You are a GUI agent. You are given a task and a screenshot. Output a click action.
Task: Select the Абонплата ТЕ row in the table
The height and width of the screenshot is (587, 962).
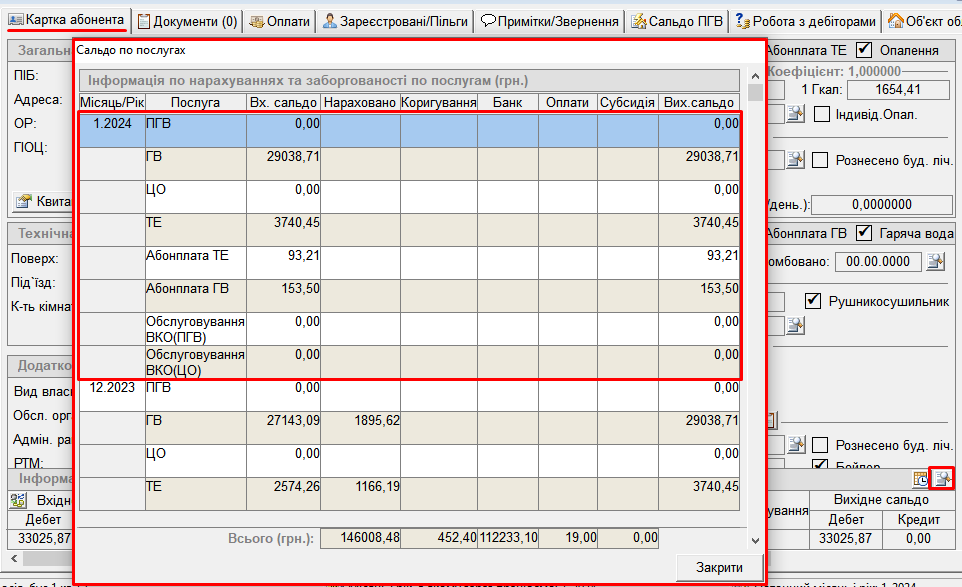410,263
